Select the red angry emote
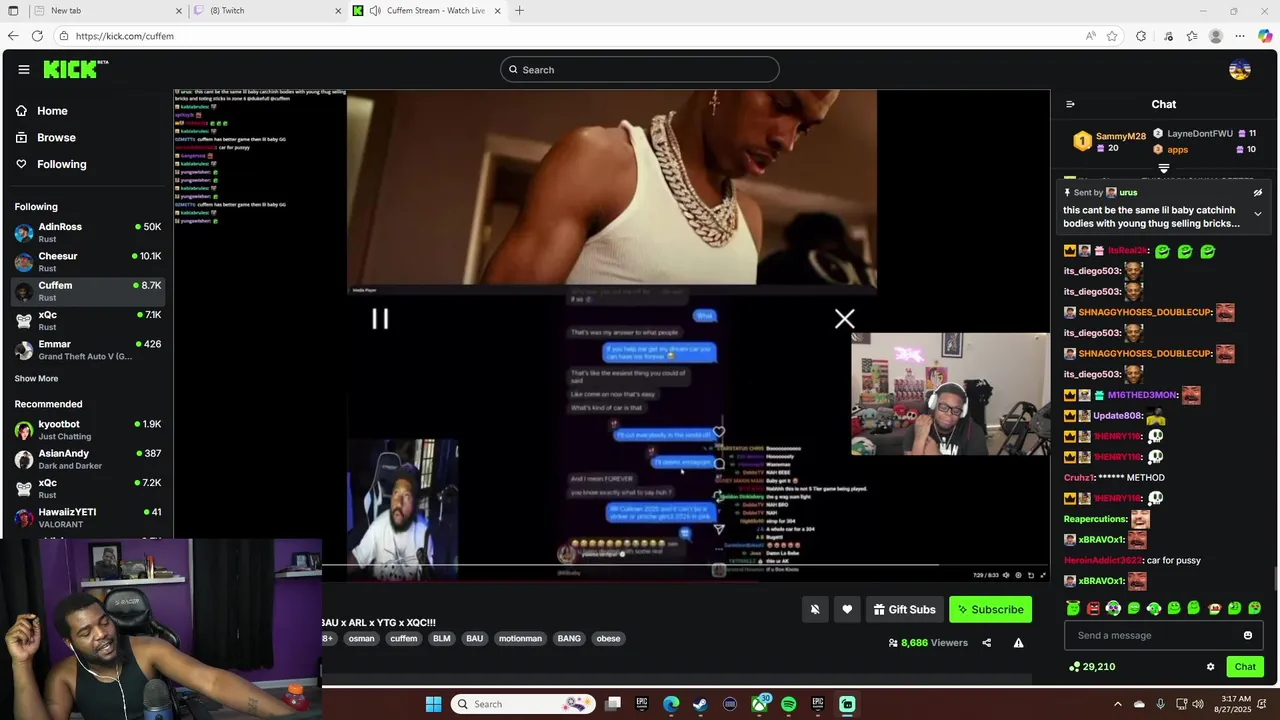This screenshot has height=720, width=1280. [1093, 608]
